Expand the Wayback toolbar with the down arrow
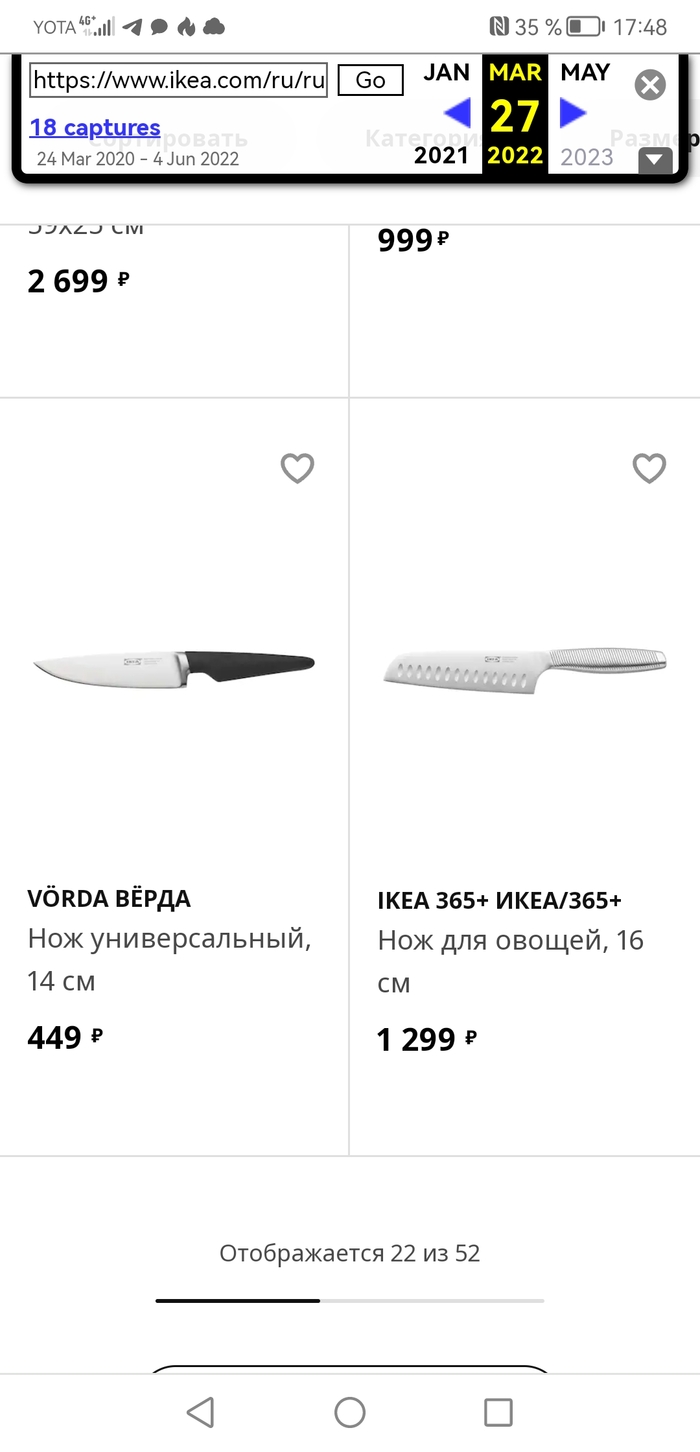Viewport: 700px width, 1452px height. pos(655,160)
